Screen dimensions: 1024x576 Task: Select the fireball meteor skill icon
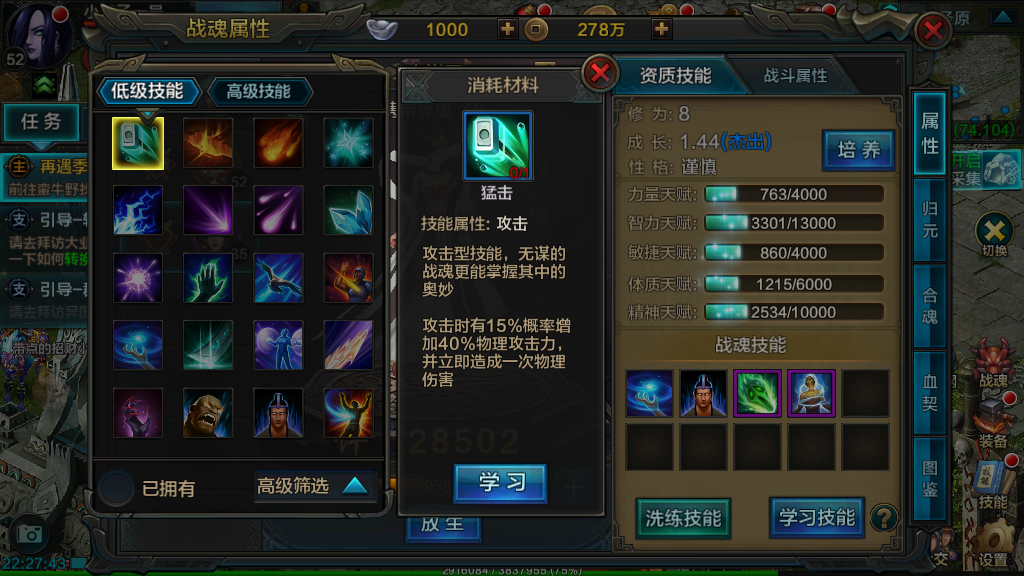tap(278, 143)
